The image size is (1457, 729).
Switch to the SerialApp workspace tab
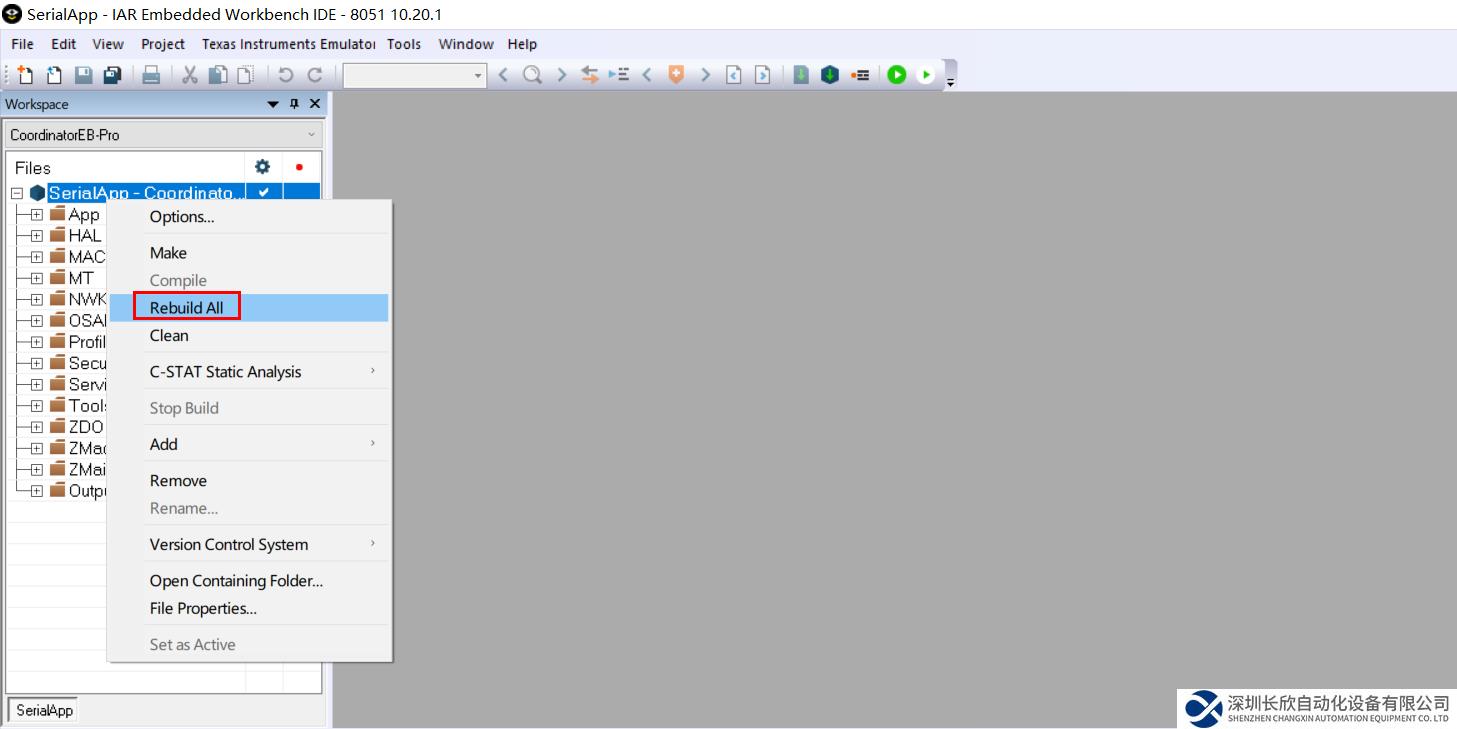coord(44,710)
